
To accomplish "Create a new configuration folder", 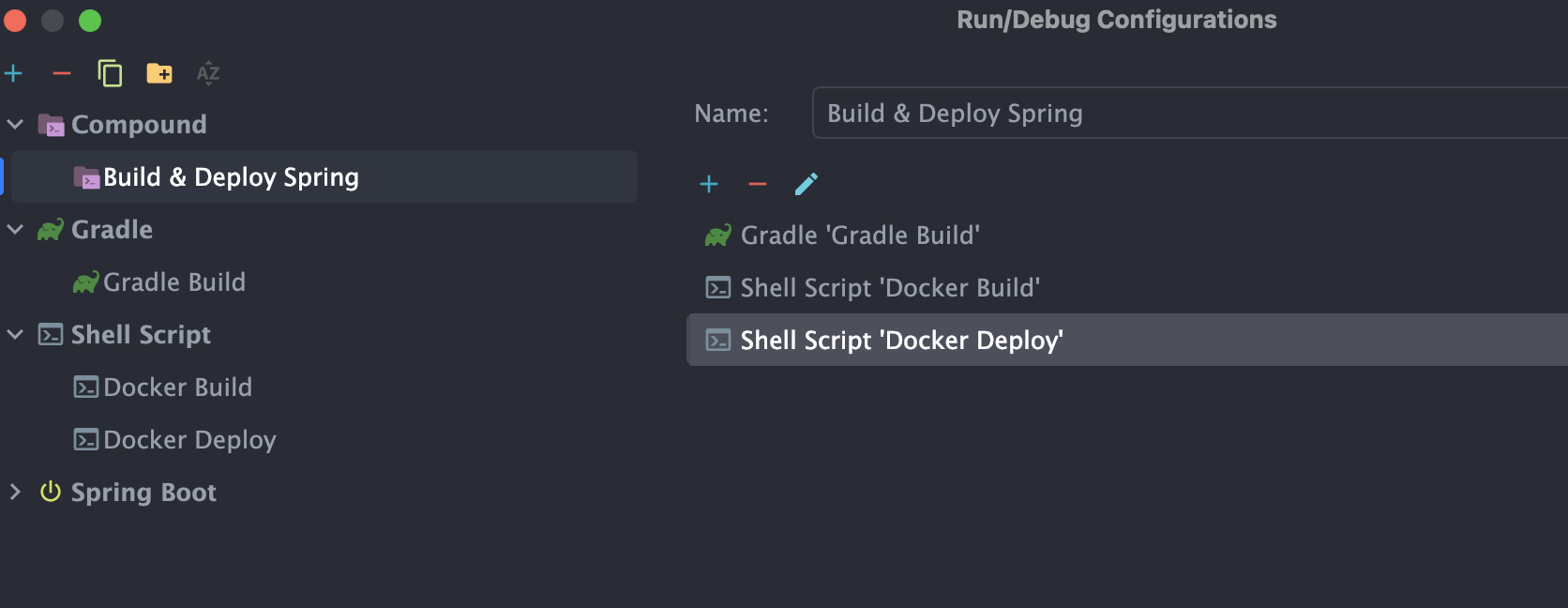I will tap(159, 73).
